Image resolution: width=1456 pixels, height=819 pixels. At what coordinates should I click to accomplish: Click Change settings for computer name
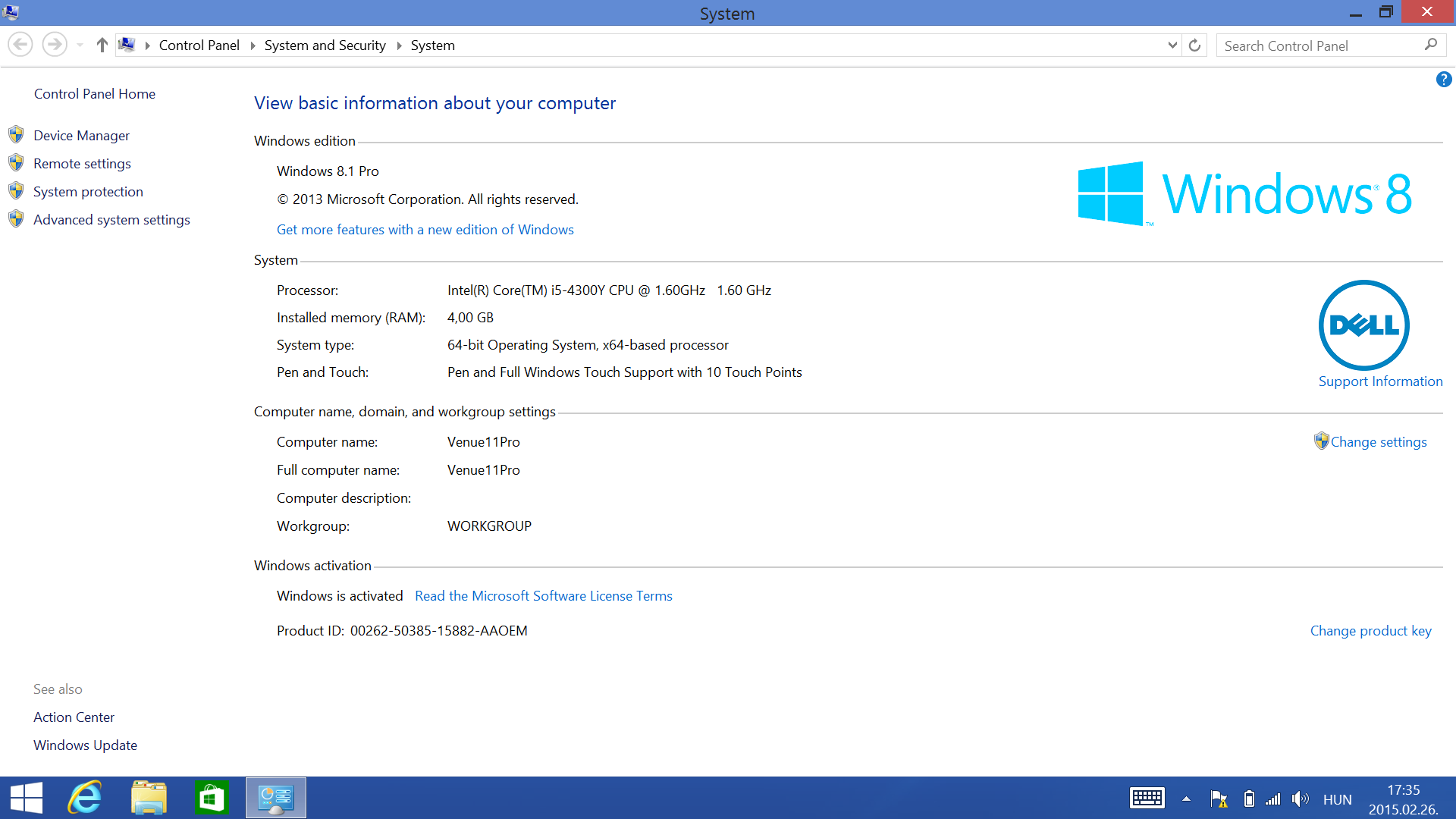coord(1378,442)
